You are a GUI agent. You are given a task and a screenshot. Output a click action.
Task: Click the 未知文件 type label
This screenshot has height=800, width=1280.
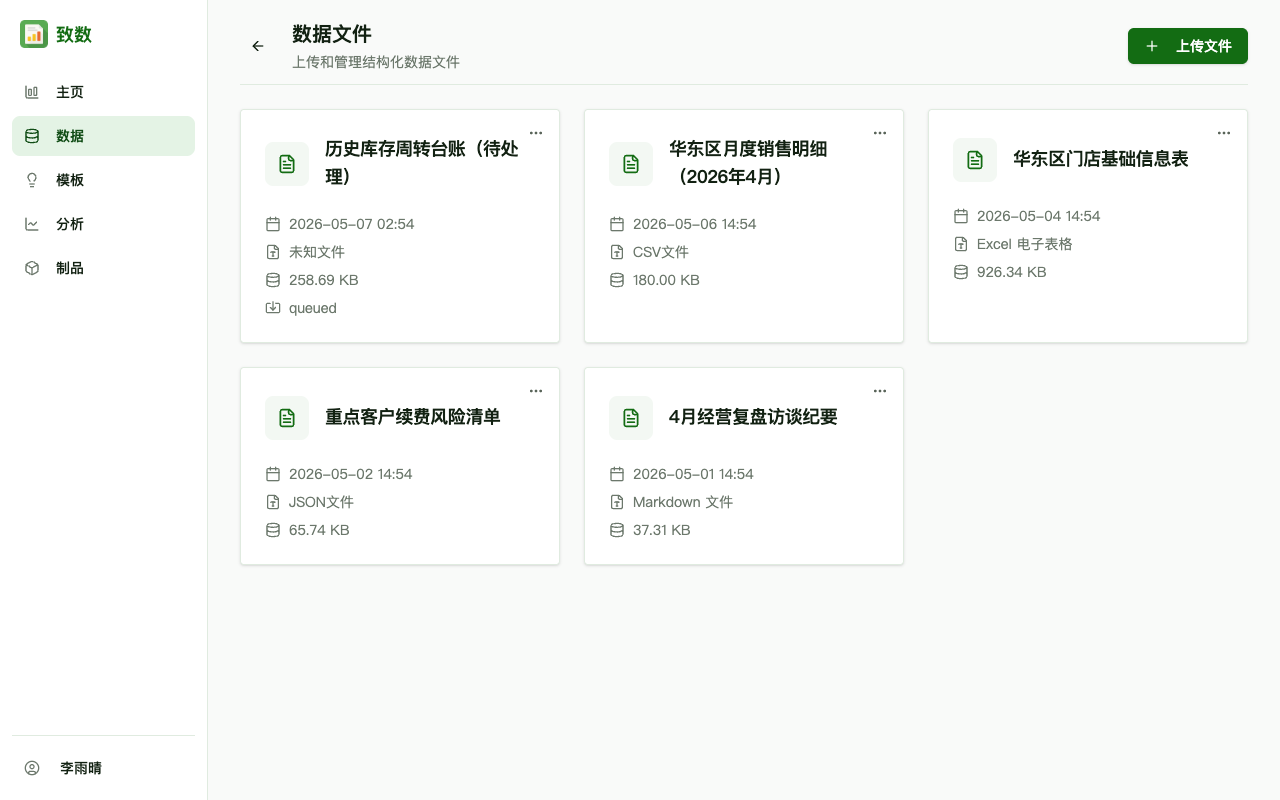[x=317, y=252]
